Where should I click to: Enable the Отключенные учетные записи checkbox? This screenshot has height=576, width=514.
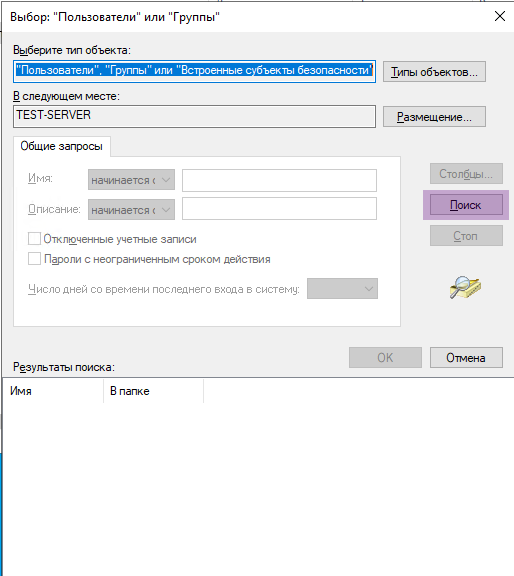[34, 238]
